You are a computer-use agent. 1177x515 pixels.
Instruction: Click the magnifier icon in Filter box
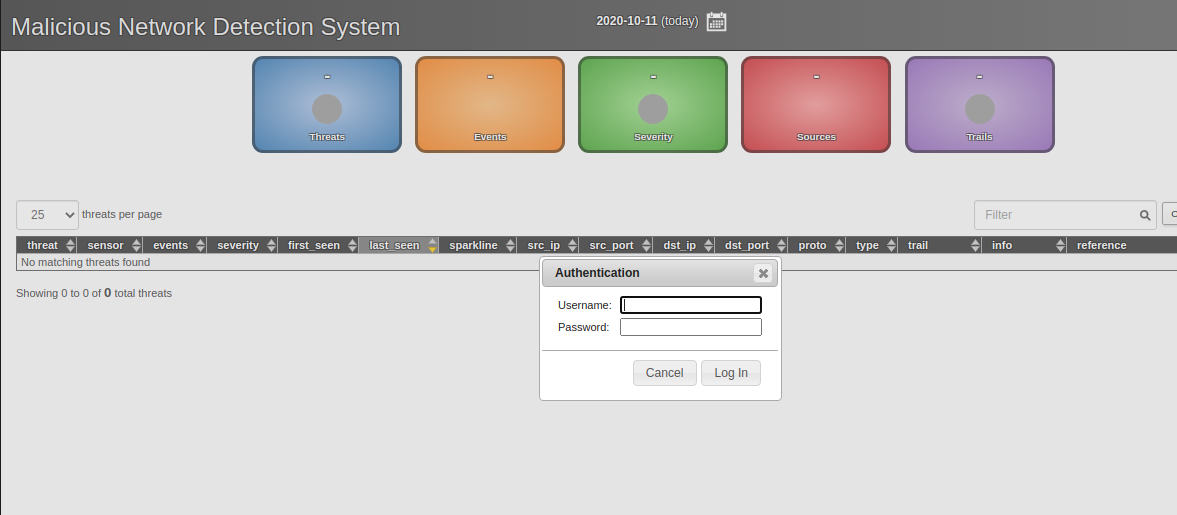(x=1145, y=215)
